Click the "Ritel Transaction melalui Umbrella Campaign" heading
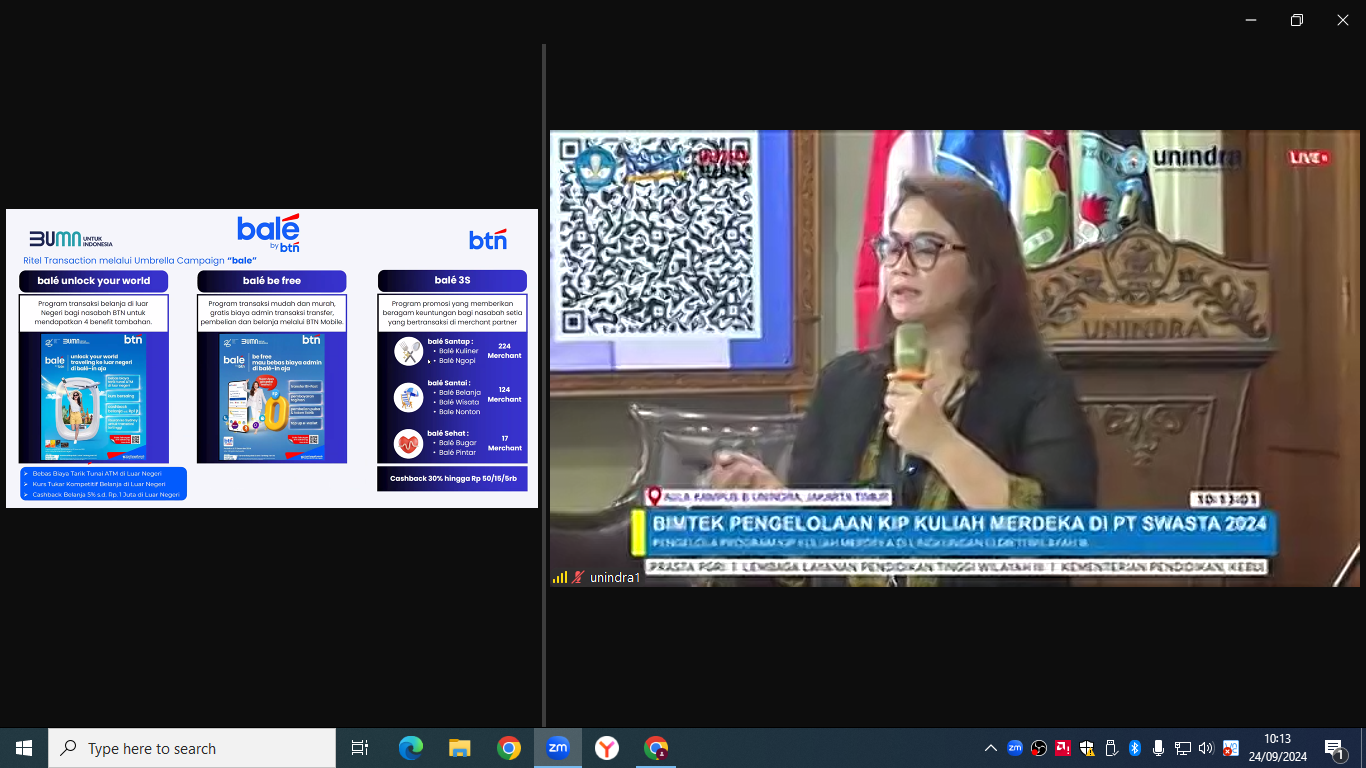Screen dimensions: 1366x768 coord(125,260)
